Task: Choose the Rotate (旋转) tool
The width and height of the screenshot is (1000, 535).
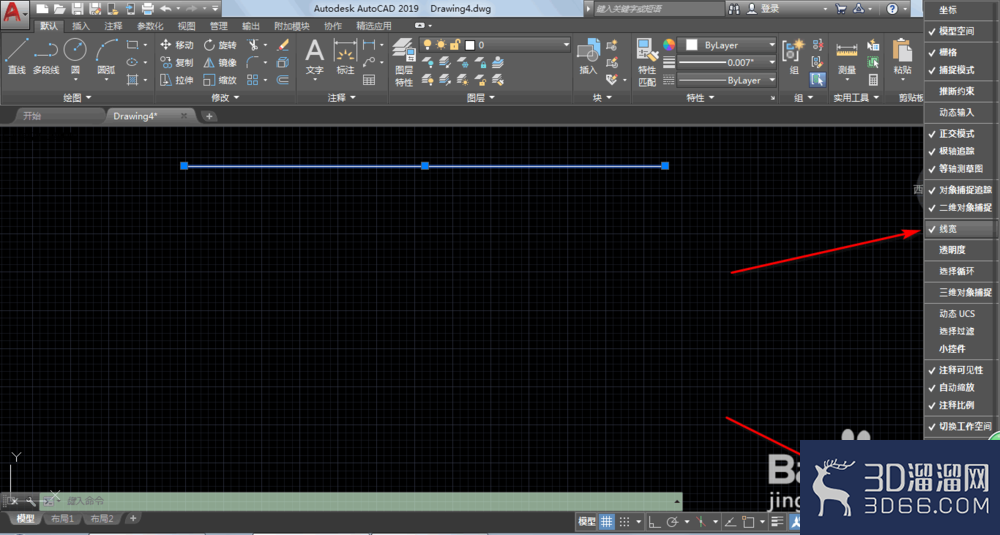Action: tap(220, 45)
